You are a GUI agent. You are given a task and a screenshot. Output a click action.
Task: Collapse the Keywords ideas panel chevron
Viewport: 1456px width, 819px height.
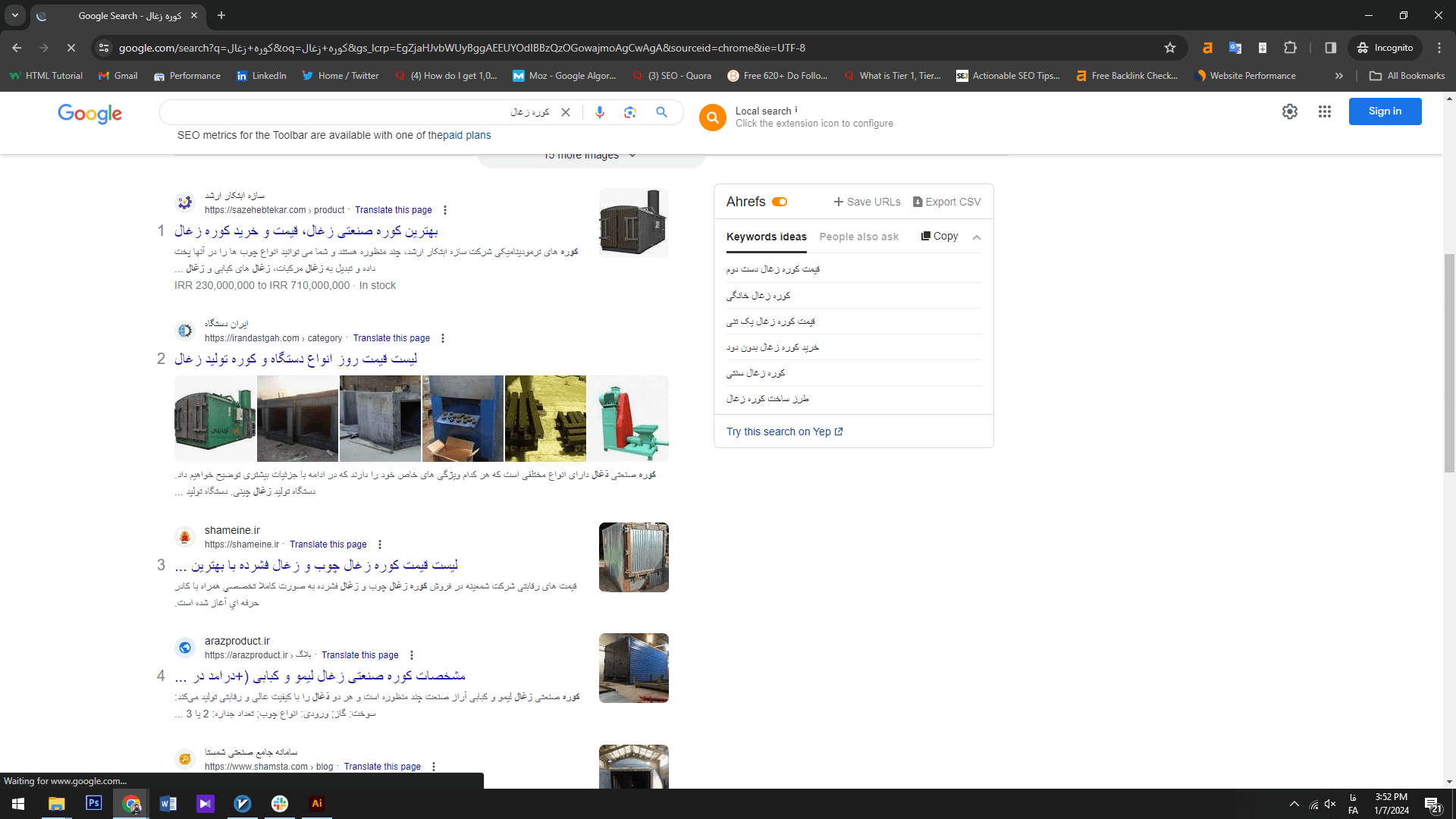[977, 237]
